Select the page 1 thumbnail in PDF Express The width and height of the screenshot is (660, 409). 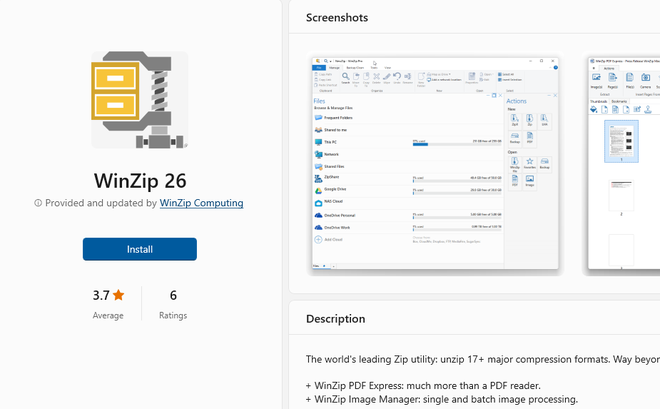621,141
